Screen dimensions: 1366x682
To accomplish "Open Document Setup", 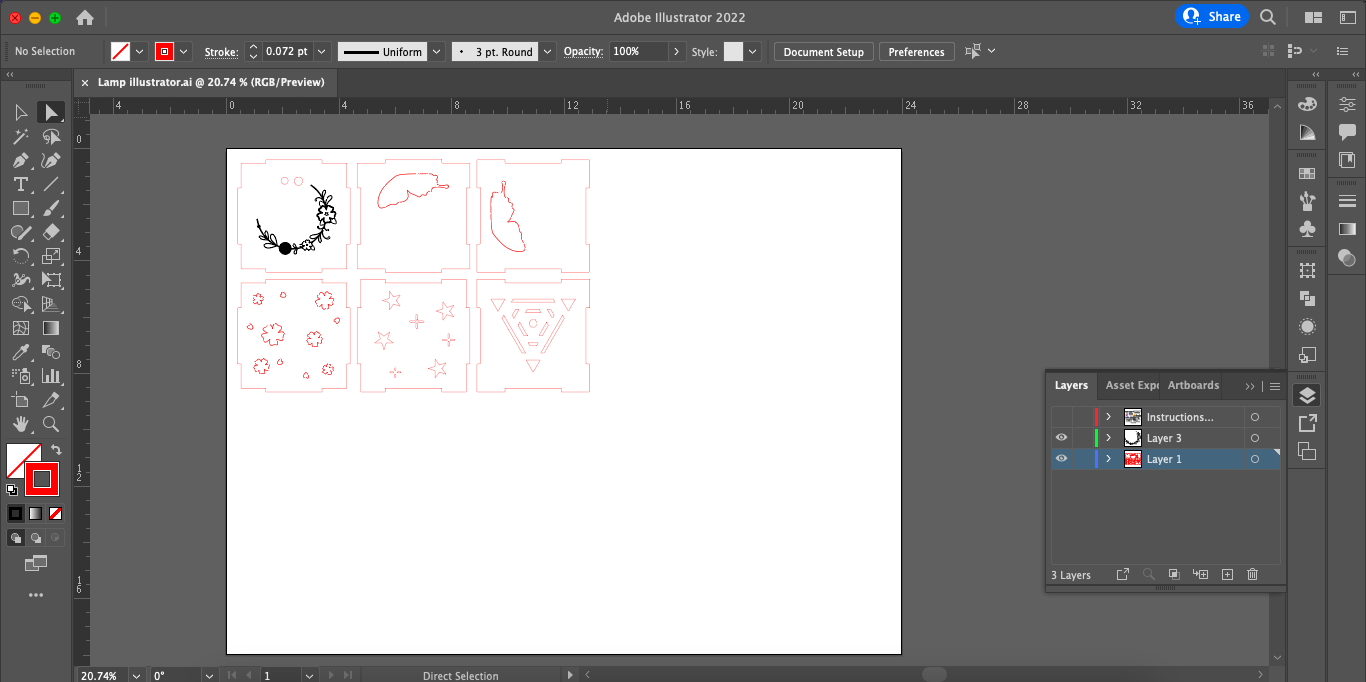I will [823, 51].
